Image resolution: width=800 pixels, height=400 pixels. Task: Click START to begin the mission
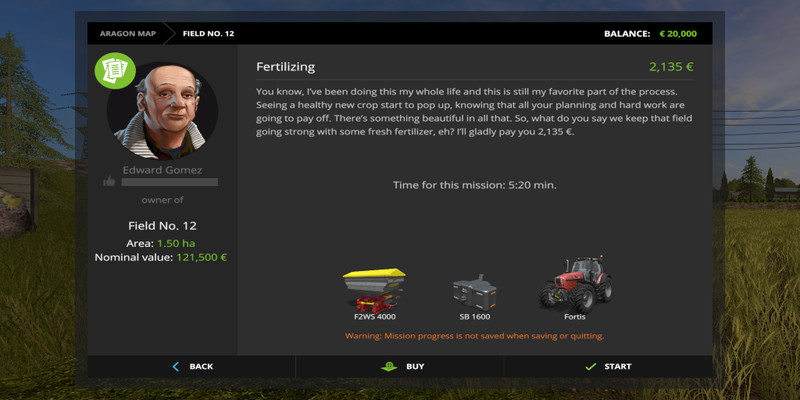tap(618, 366)
